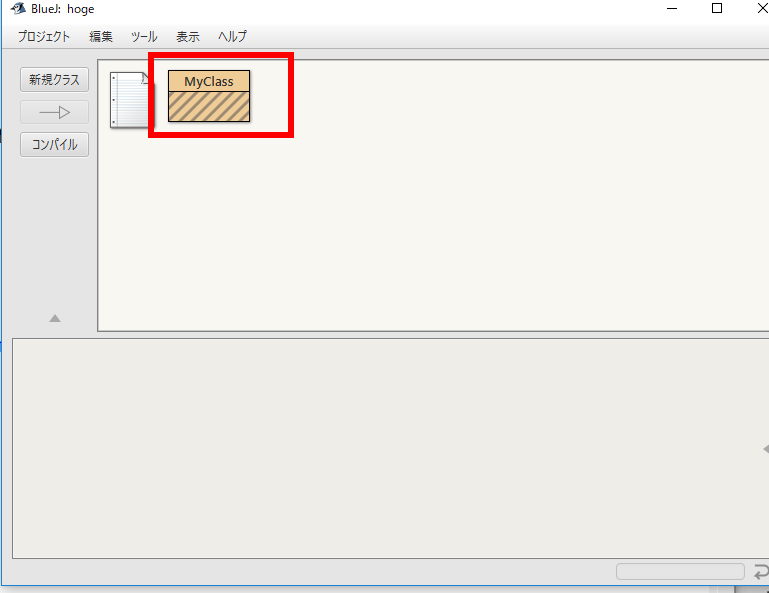This screenshot has height=593, width=769.
Task: Select the README text file icon
Action: (132, 100)
